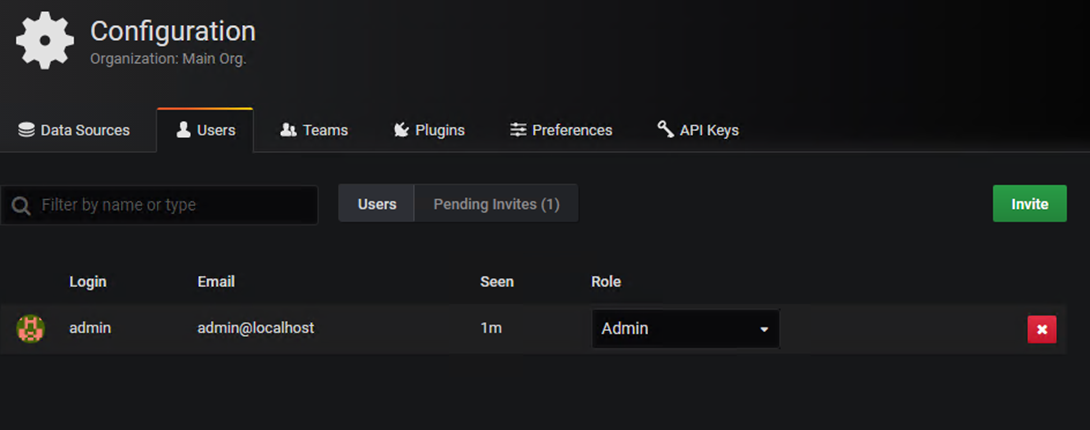Click the API Keys key icon

click(665, 129)
